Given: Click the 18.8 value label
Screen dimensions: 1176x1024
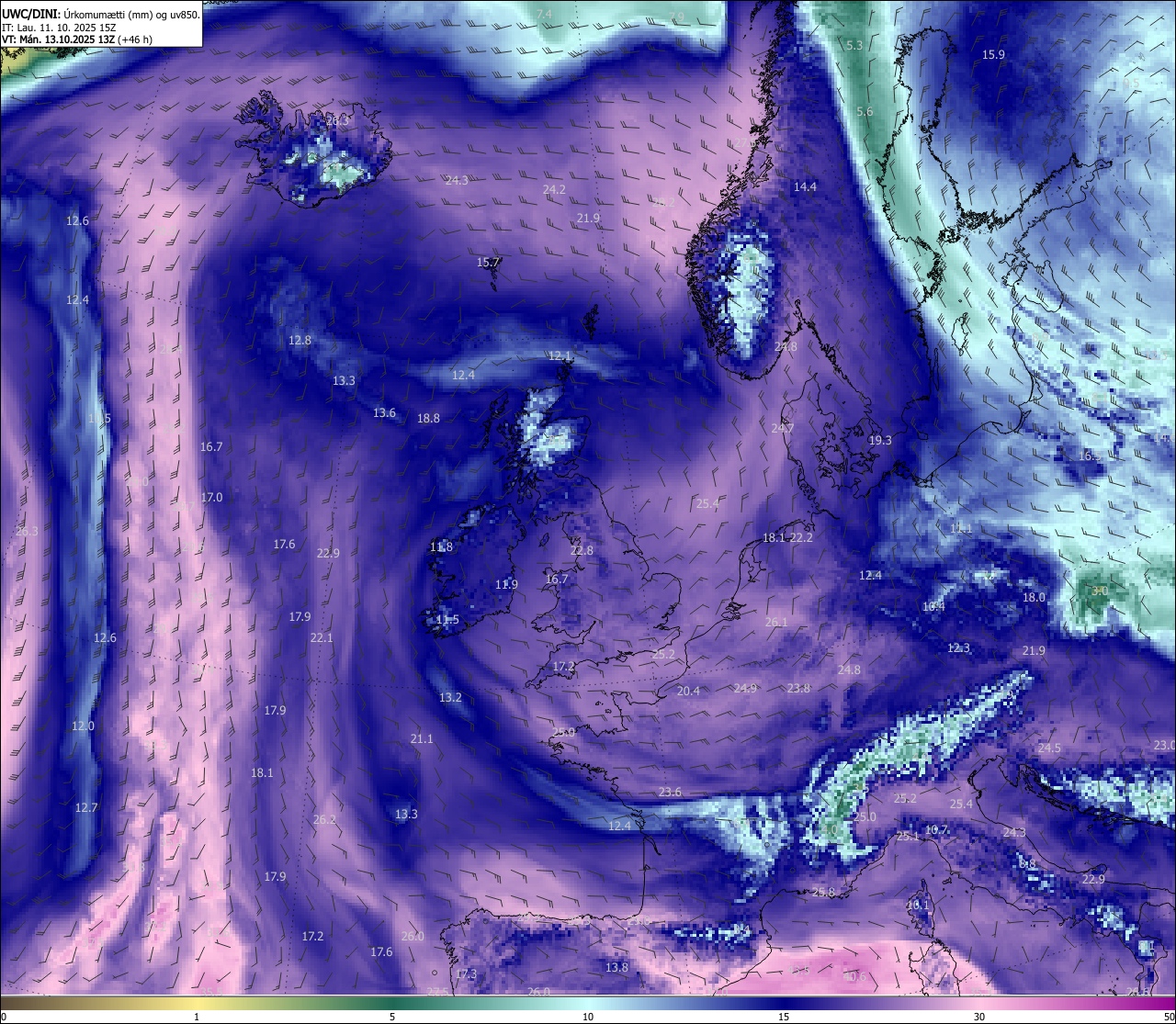Looking at the screenshot, I should 428,418.
